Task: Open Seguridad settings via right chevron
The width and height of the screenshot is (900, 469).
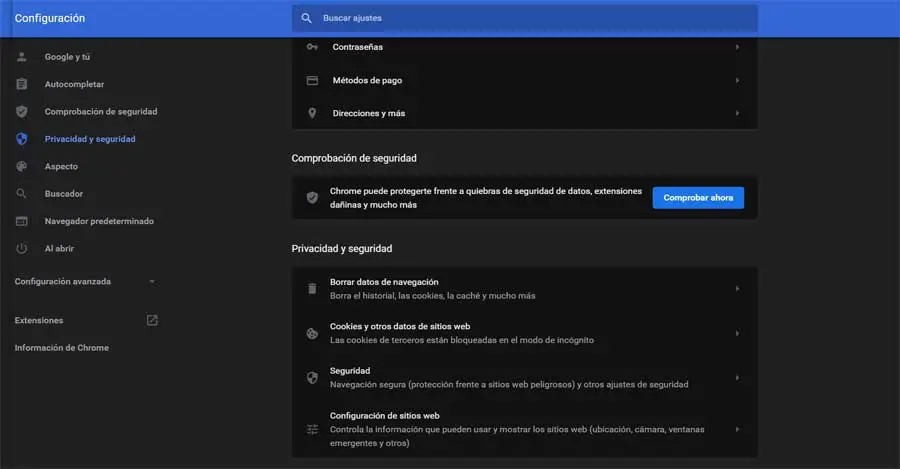Action: pos(737,377)
